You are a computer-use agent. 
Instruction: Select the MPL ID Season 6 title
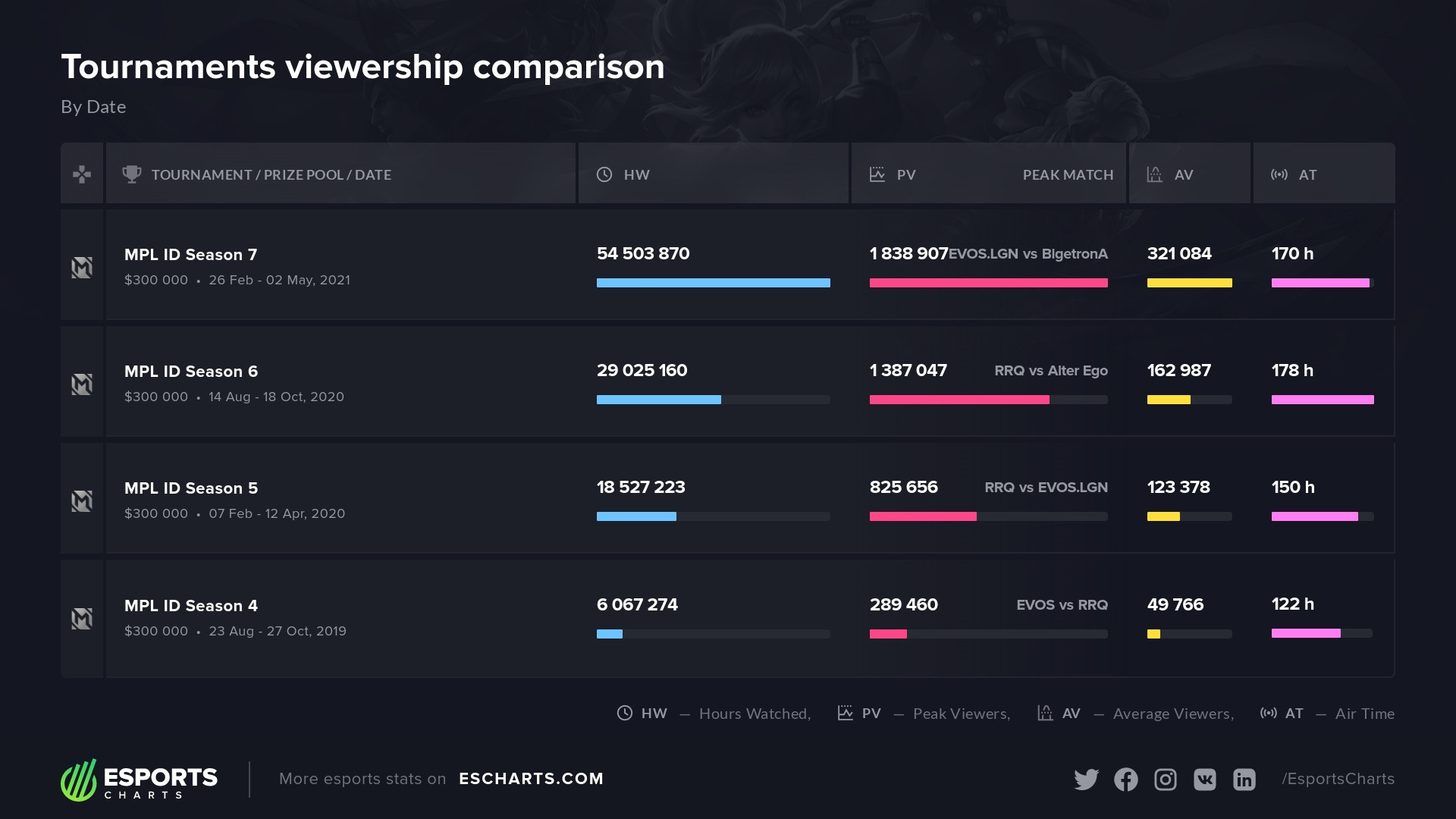(x=191, y=372)
